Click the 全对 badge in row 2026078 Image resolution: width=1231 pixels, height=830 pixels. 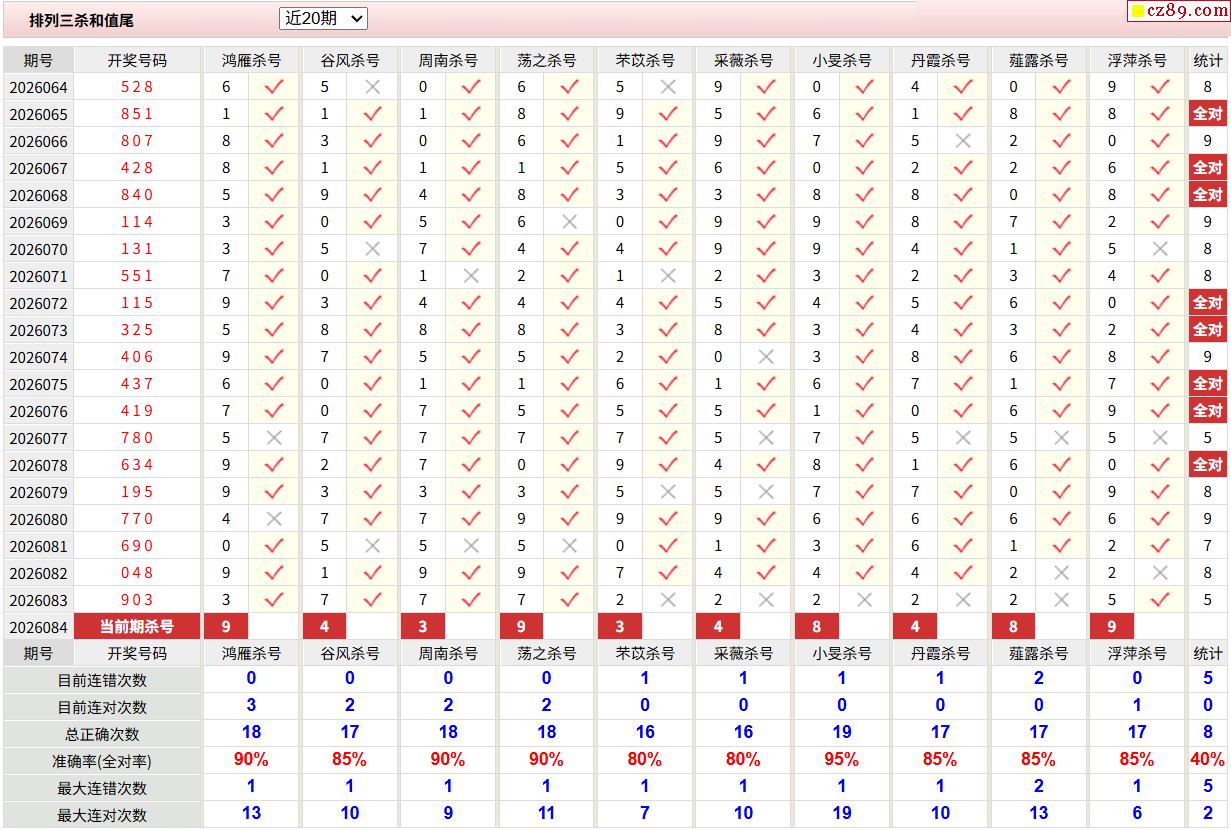(1207, 465)
